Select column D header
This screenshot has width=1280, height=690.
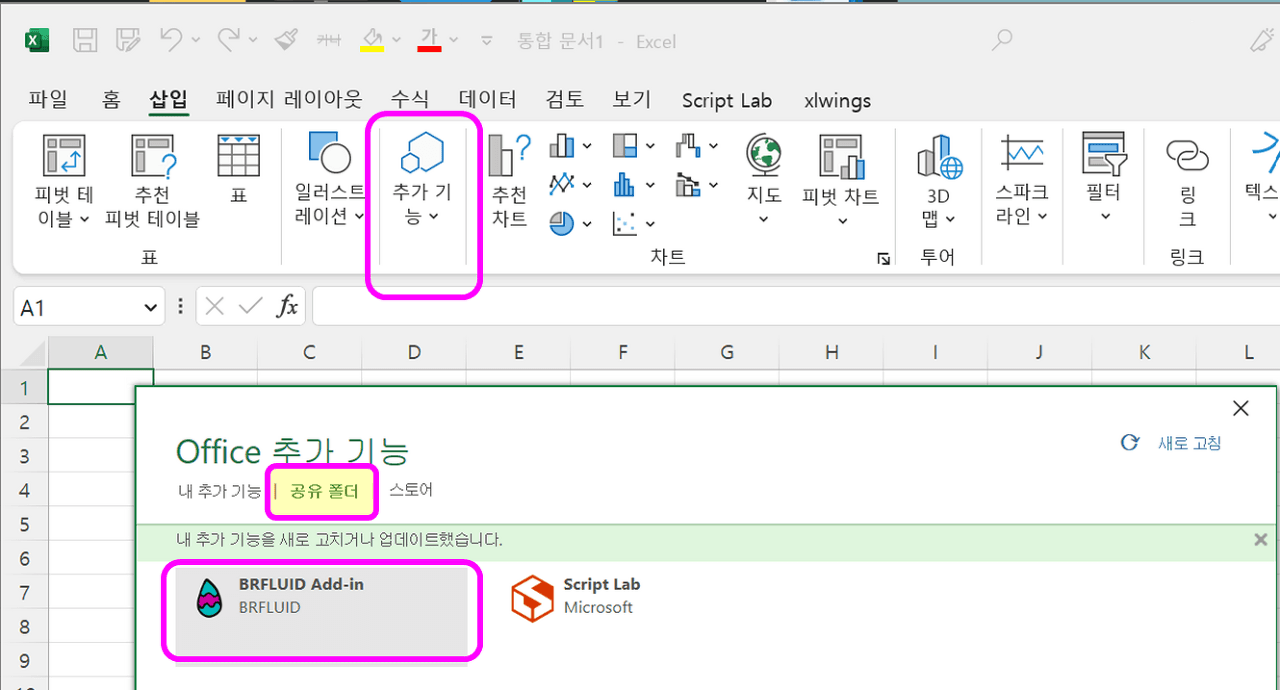coord(414,352)
